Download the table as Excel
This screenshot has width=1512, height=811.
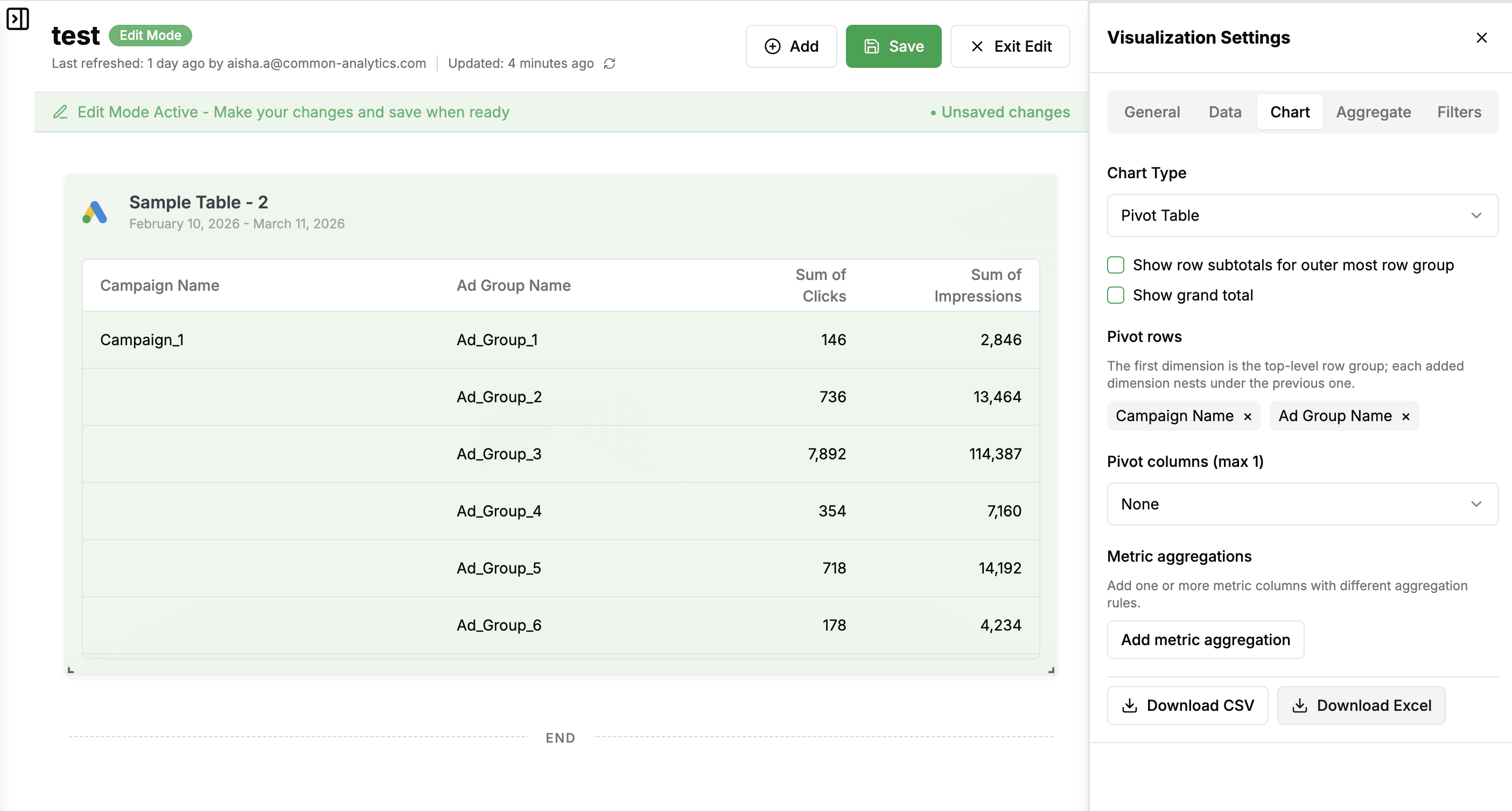pyautogui.click(x=1361, y=705)
